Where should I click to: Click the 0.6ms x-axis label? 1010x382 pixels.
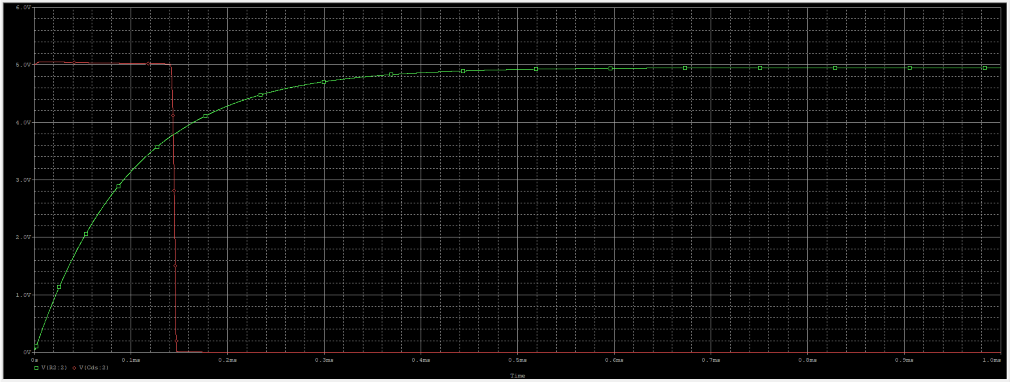[x=614, y=360]
